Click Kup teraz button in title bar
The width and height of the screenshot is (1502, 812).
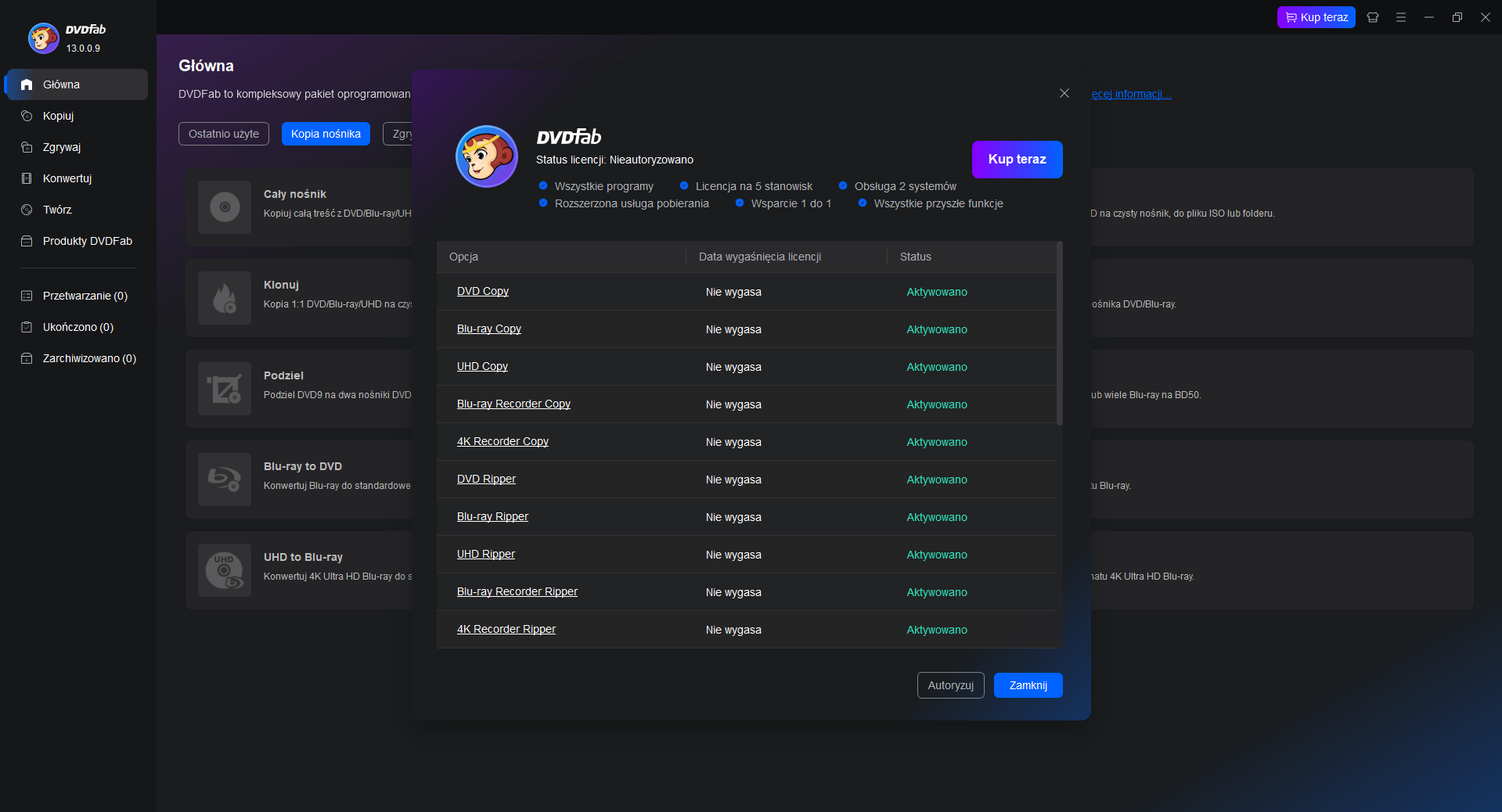(1317, 17)
